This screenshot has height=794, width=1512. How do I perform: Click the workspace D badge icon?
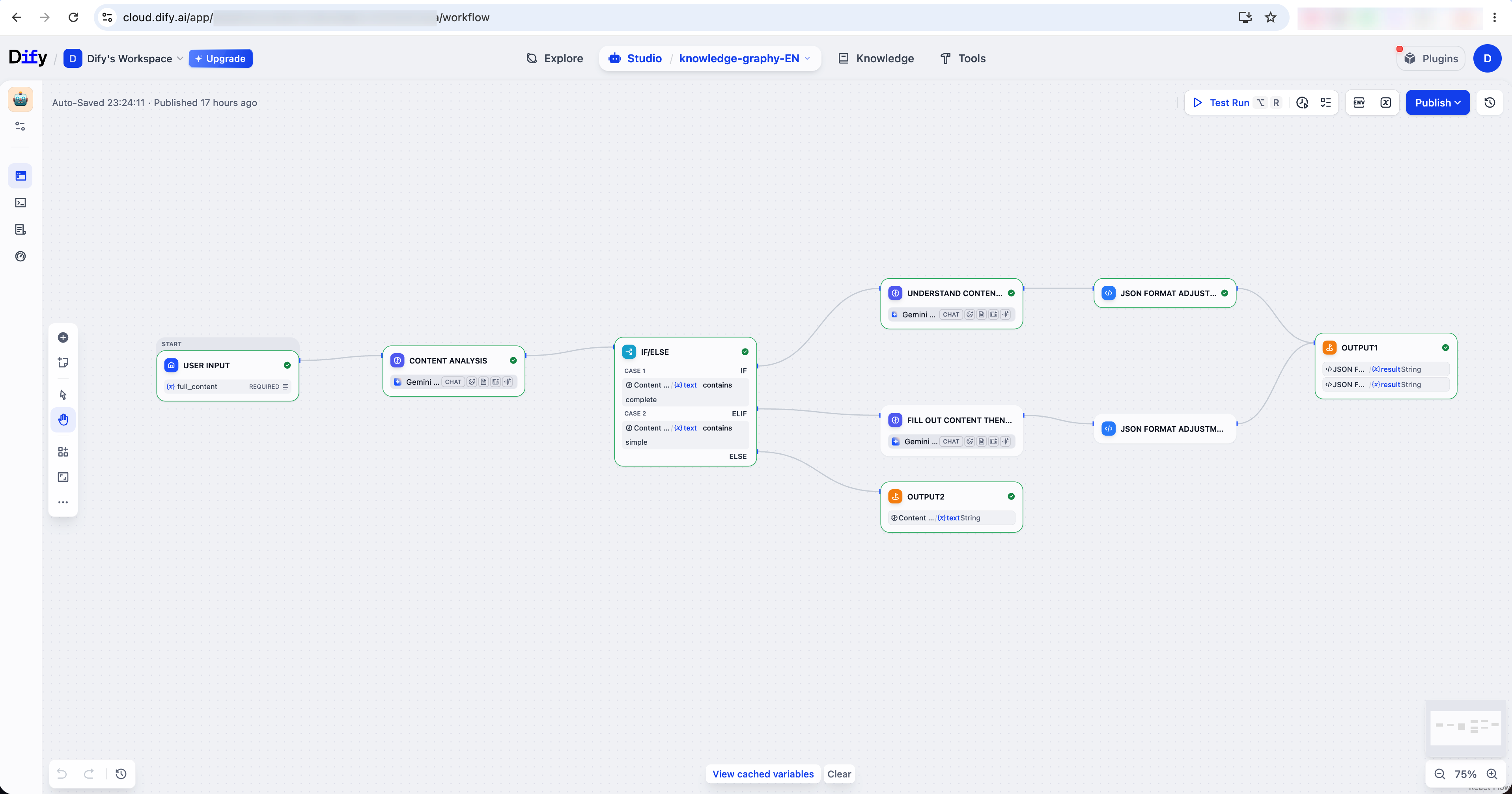pos(72,58)
